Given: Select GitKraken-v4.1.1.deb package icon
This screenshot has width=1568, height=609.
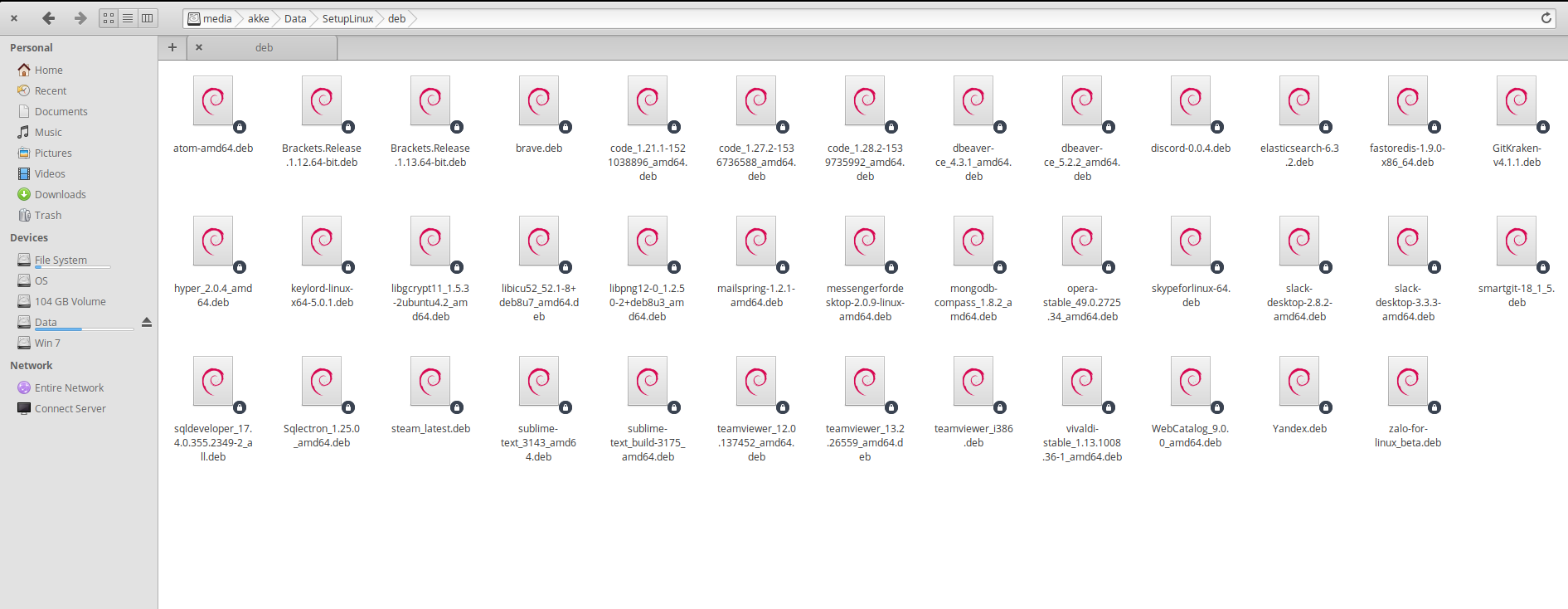Looking at the screenshot, I should click(x=1517, y=102).
